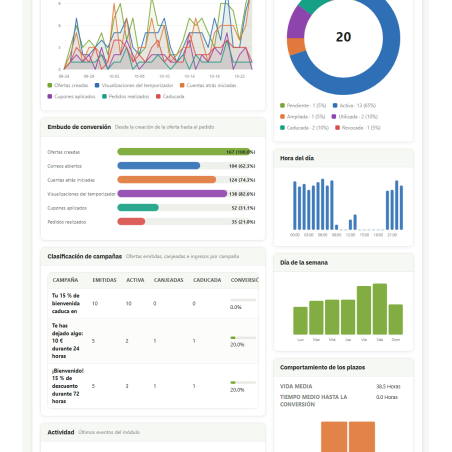Screen dimensions: 452x452
Task: Sort by the 'ACTIVA' column header
Action: click(x=135, y=280)
